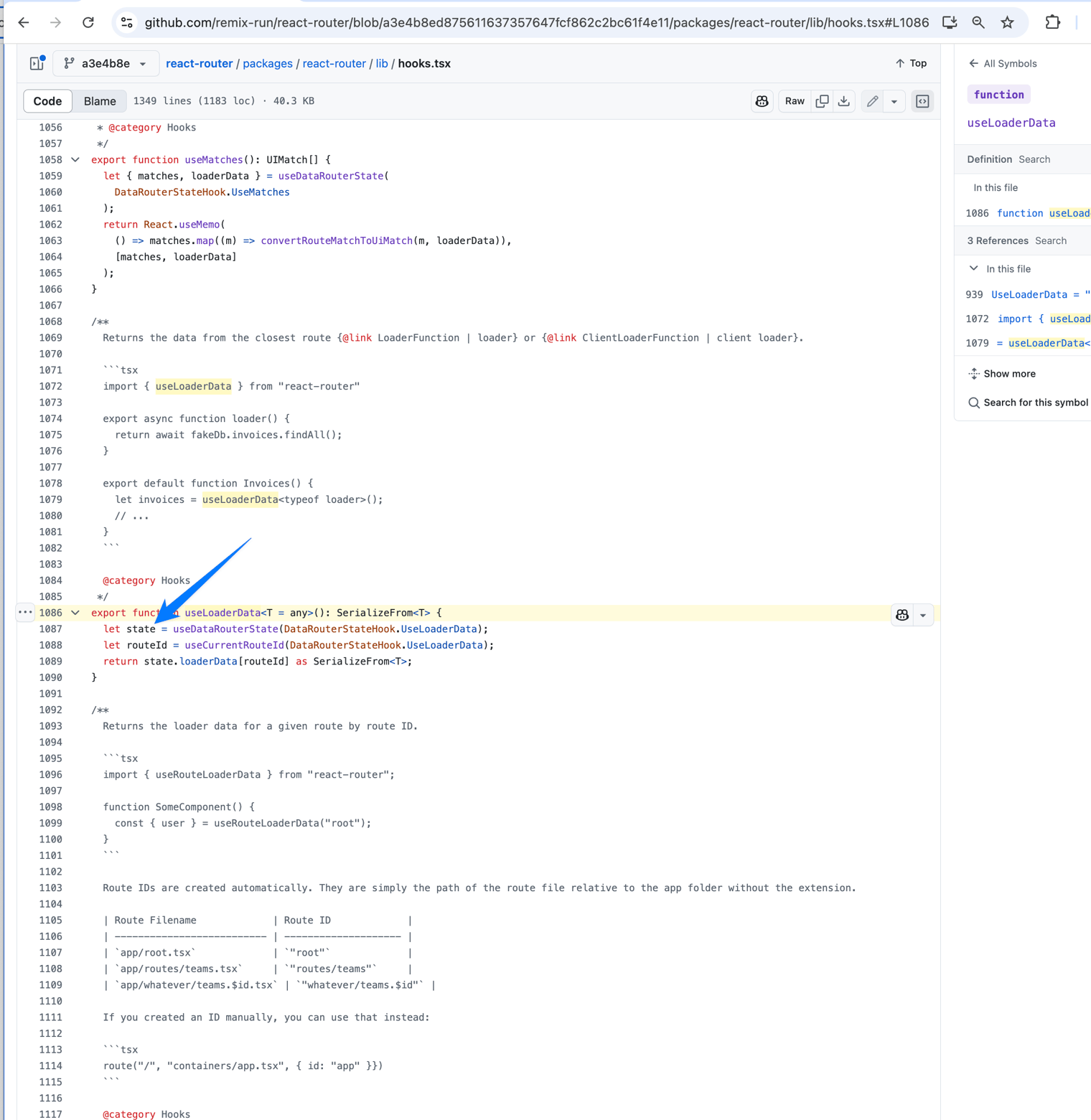Open the packages folder breadcrumb
Viewport: 1091px width, 1120px height.
click(x=268, y=63)
